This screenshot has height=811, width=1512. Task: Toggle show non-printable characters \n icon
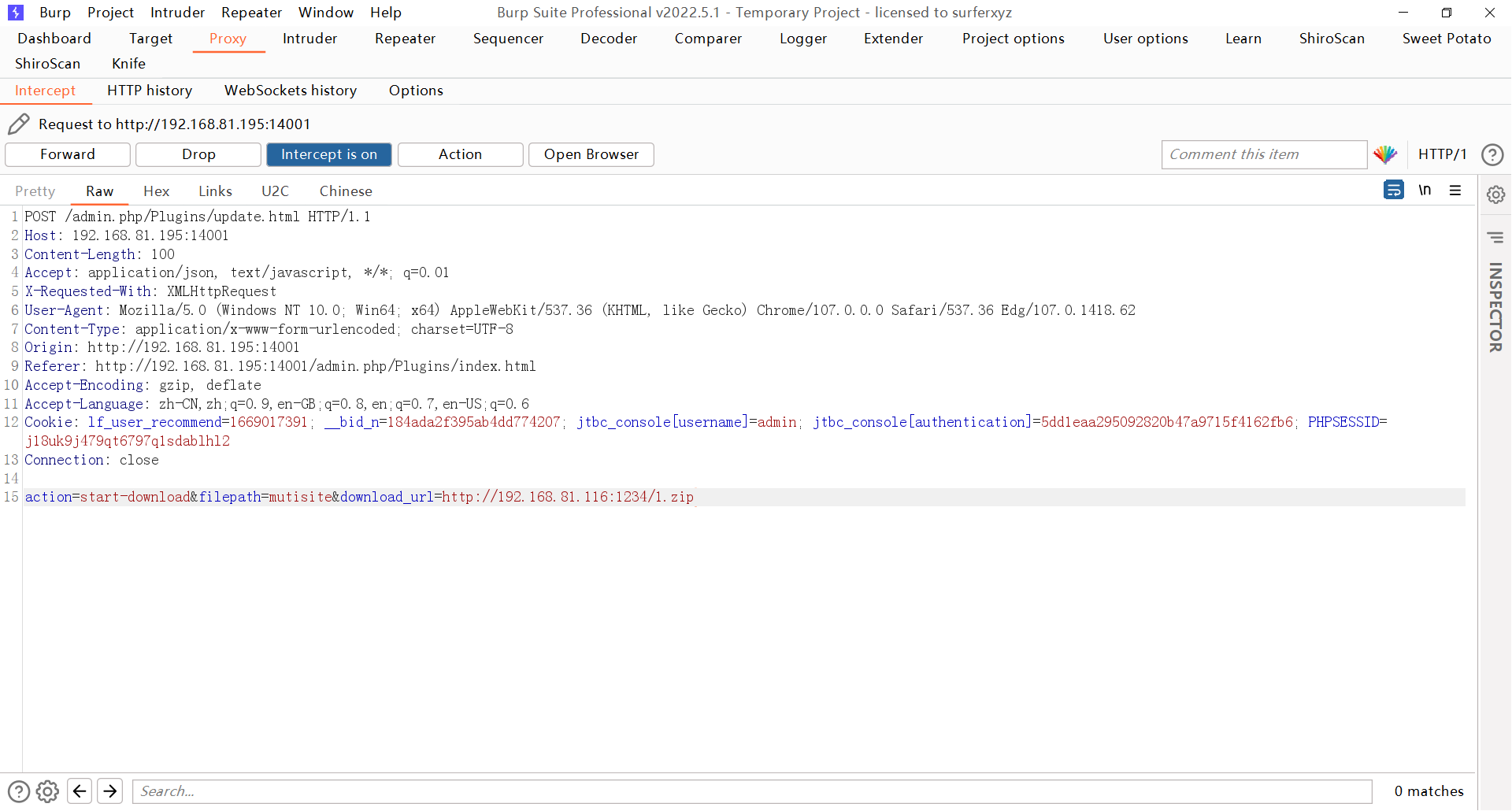point(1425,190)
